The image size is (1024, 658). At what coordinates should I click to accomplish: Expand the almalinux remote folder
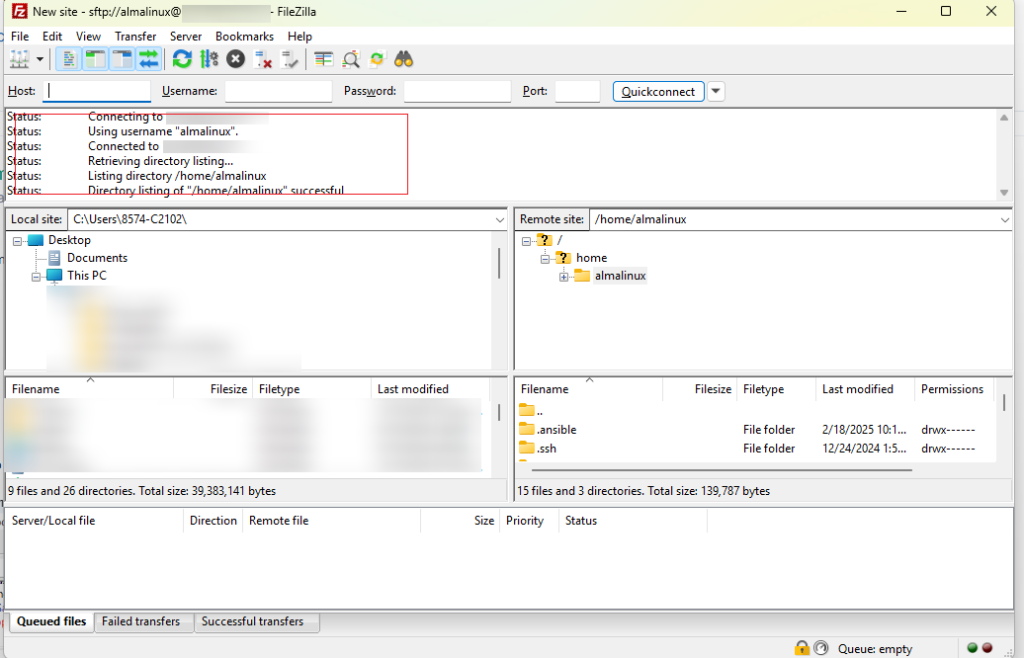(564, 276)
